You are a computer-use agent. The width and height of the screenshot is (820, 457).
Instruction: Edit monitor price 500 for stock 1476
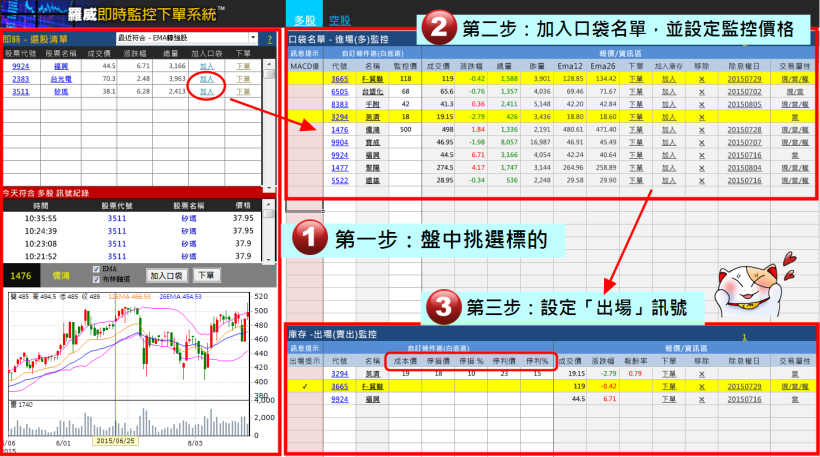(x=405, y=130)
